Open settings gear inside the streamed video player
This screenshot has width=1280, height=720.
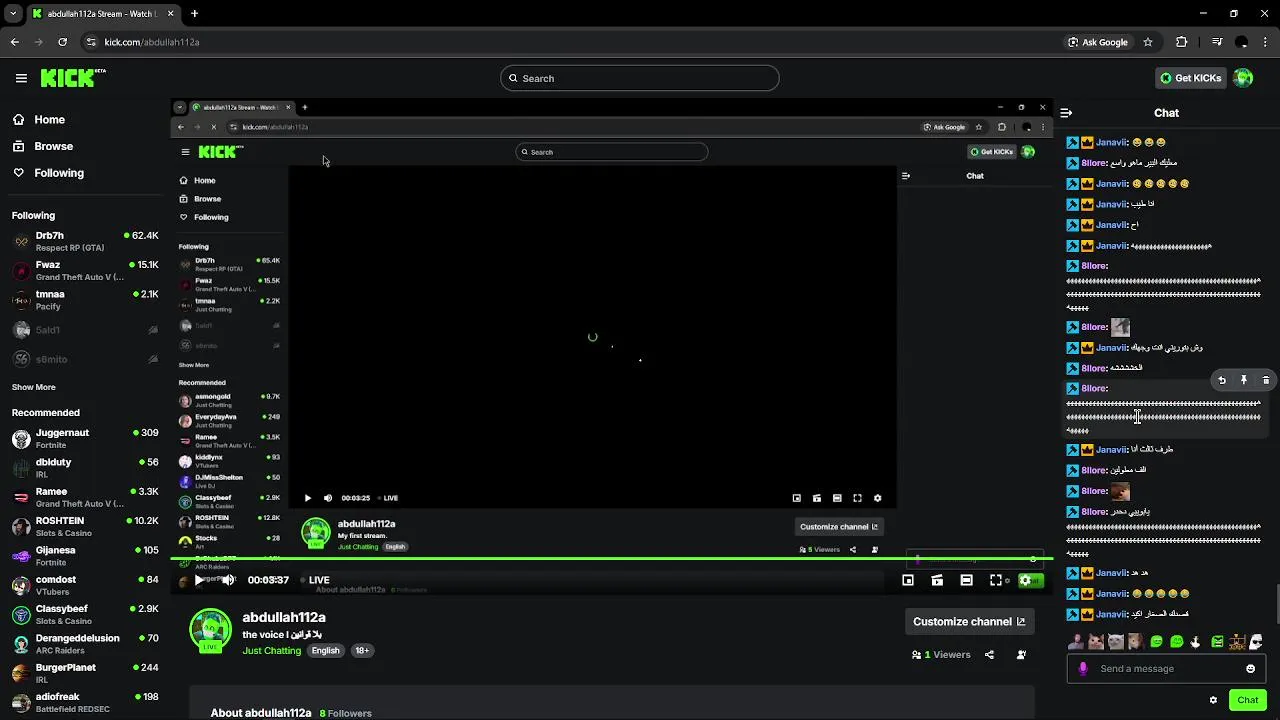pos(877,498)
